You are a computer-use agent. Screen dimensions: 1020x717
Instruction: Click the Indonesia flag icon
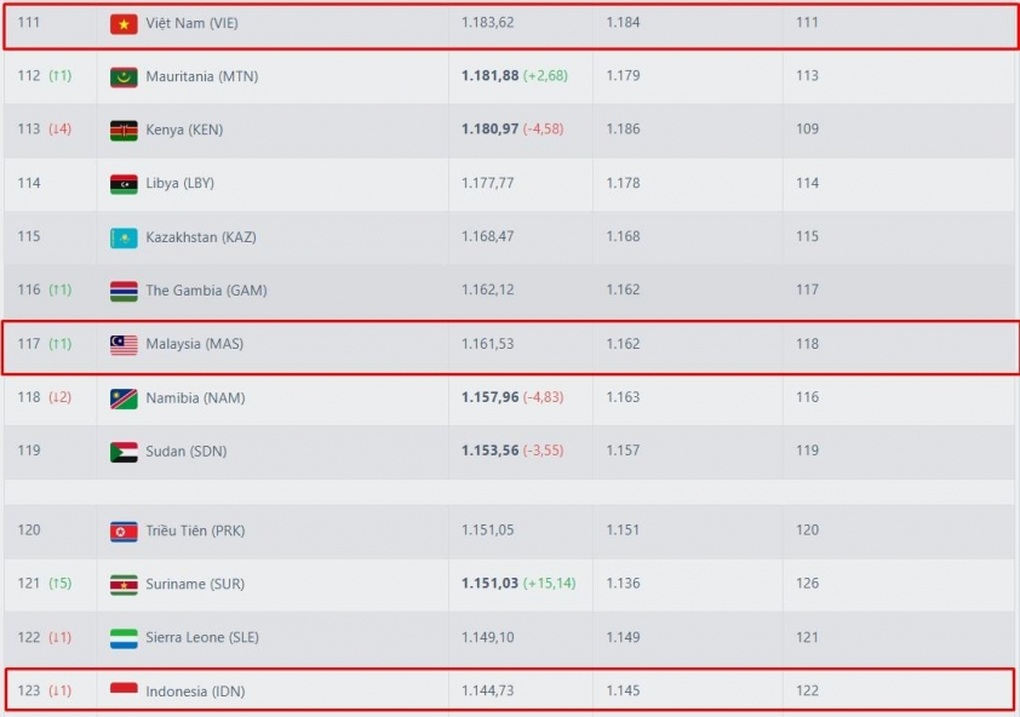124,691
